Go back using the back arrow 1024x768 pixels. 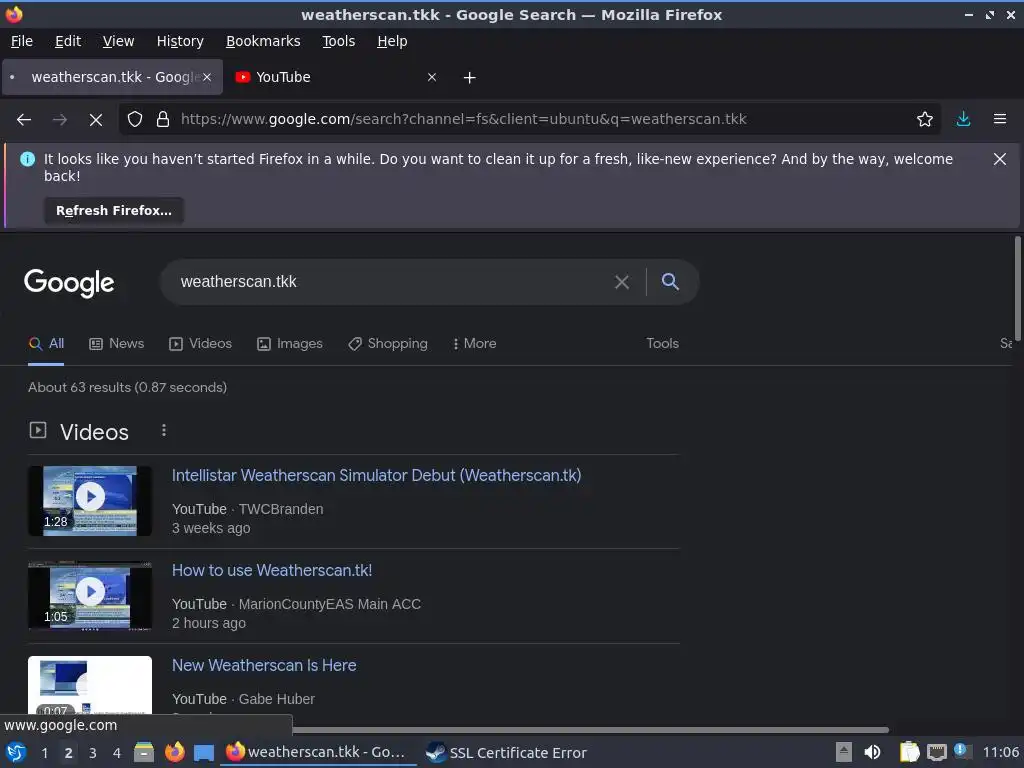[x=24, y=120]
